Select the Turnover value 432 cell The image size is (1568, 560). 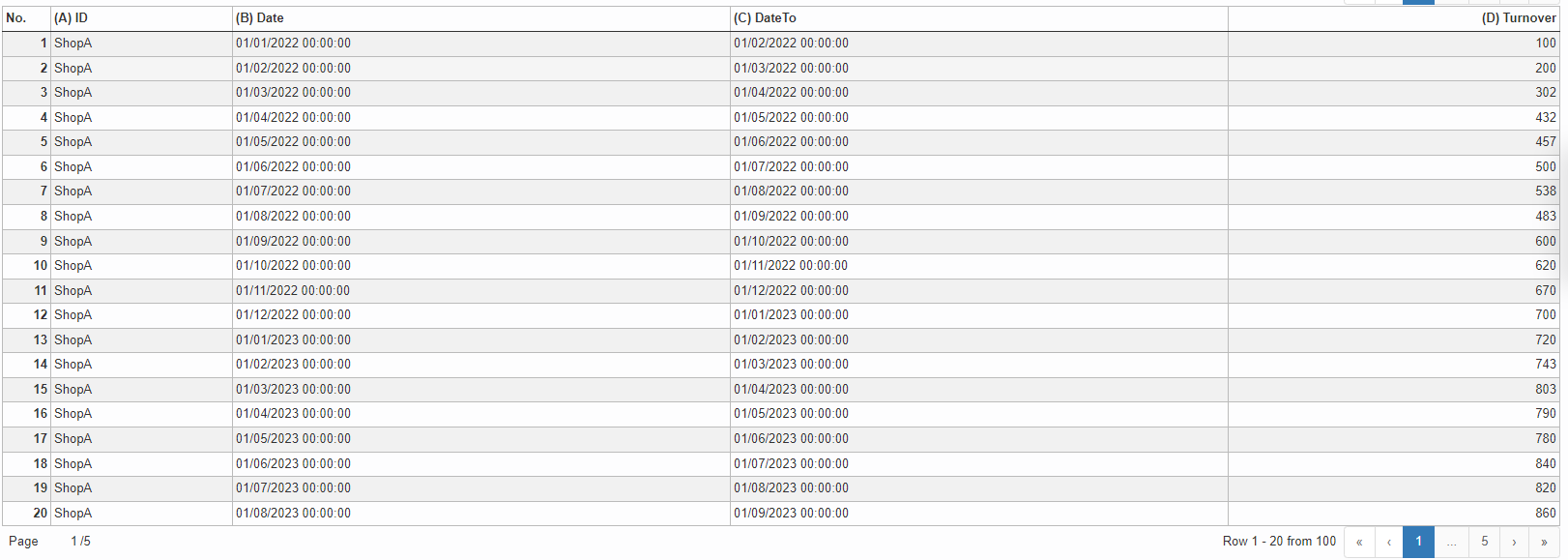coord(1393,118)
